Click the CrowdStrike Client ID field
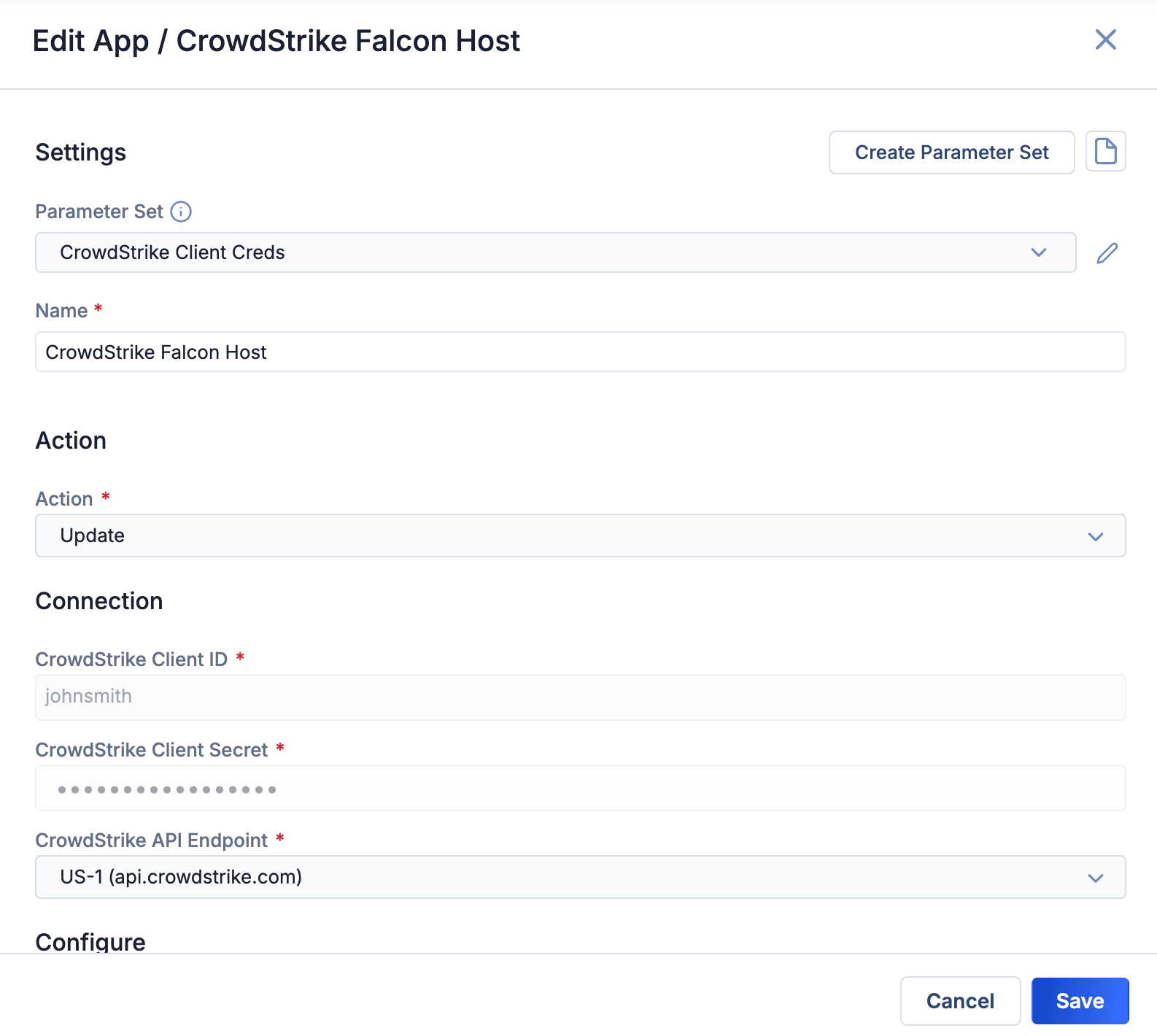 580,697
